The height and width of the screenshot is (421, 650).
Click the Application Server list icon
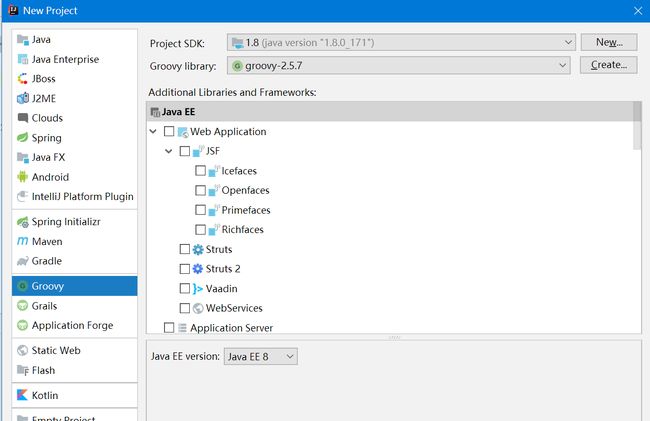coord(182,328)
